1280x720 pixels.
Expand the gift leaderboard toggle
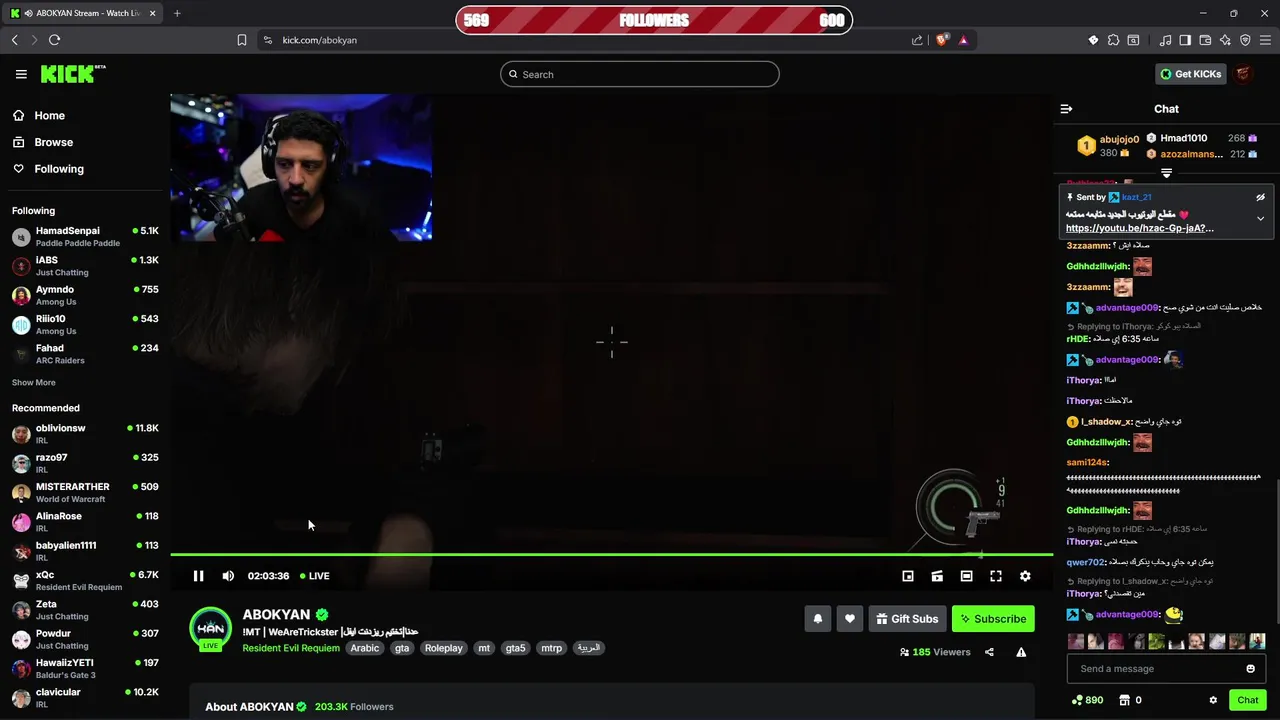1166,173
